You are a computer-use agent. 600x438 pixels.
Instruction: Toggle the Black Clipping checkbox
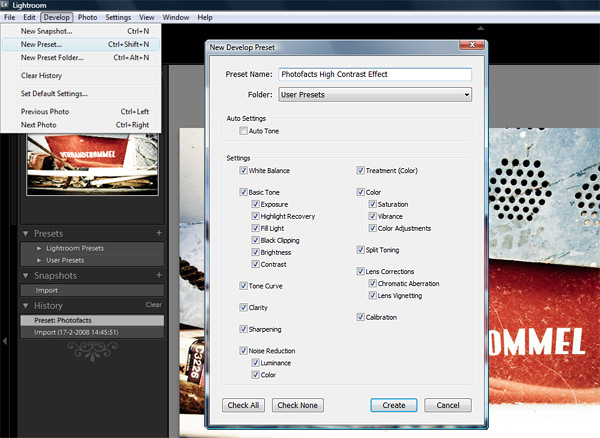click(x=255, y=240)
